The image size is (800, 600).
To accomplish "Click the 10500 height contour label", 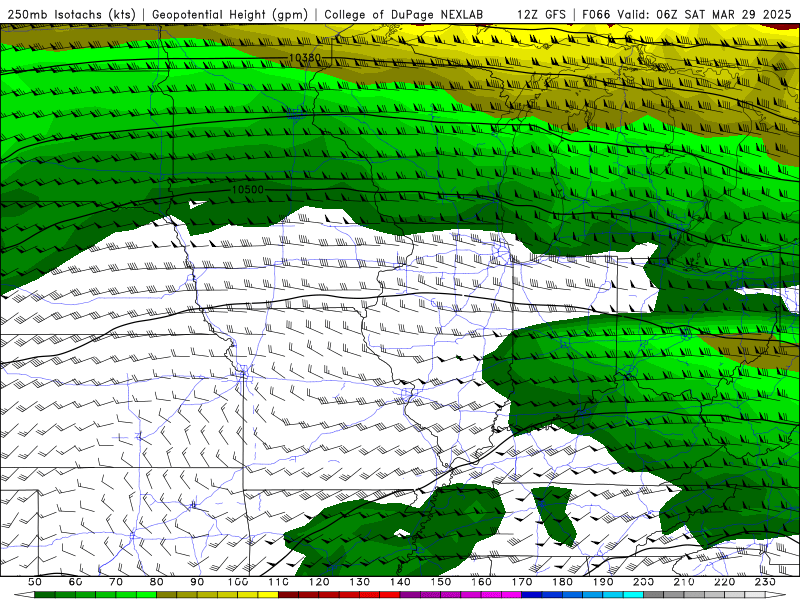I will 248,190.
